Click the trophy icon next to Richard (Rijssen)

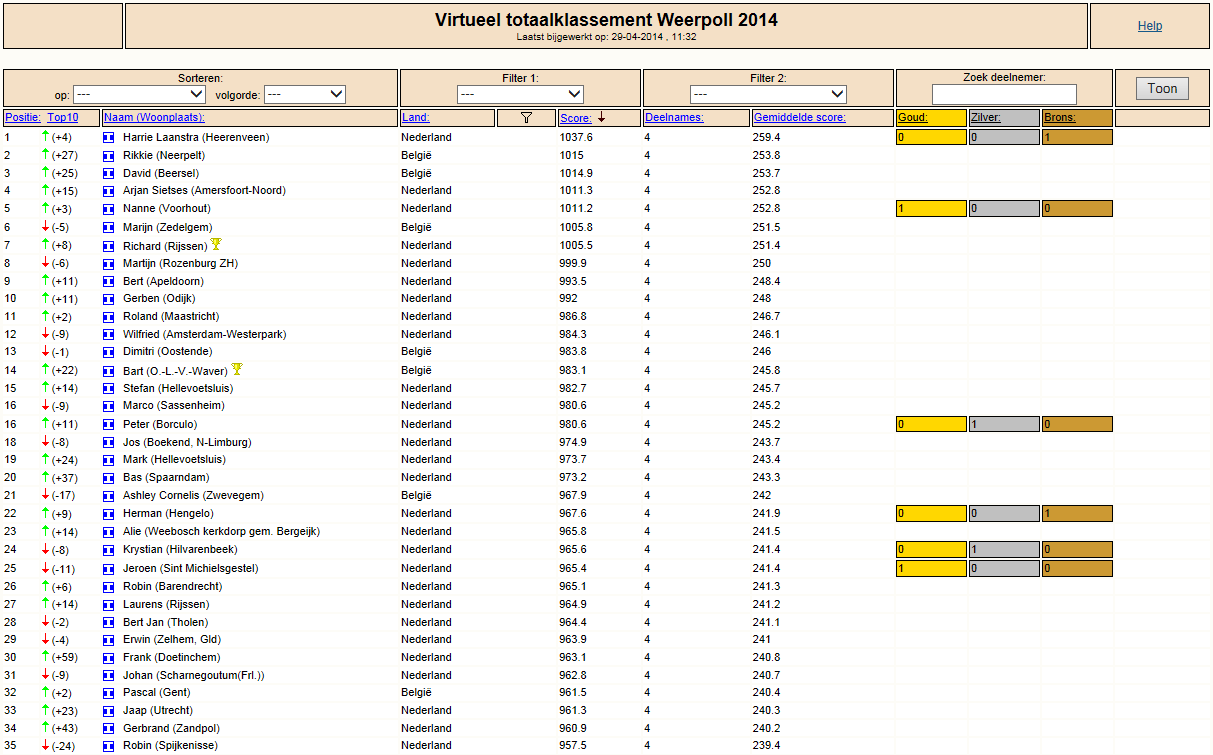coord(216,245)
